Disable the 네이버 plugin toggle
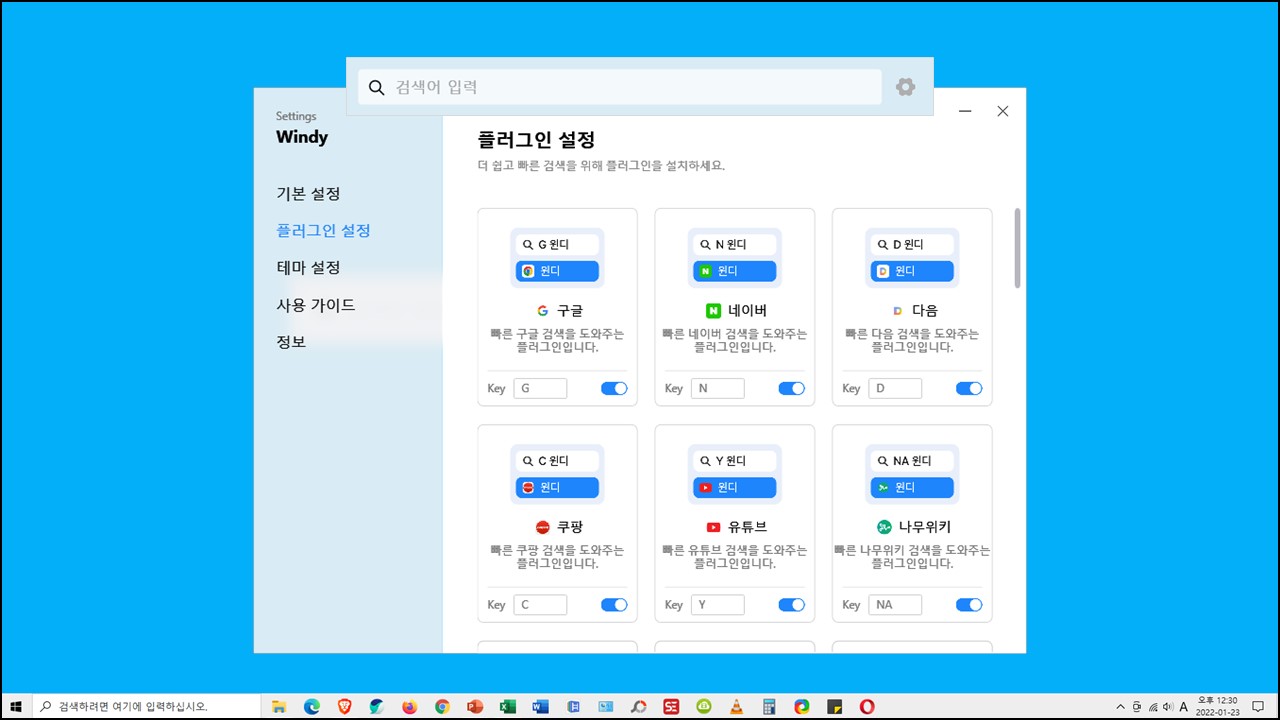The width and height of the screenshot is (1280, 720). [791, 388]
